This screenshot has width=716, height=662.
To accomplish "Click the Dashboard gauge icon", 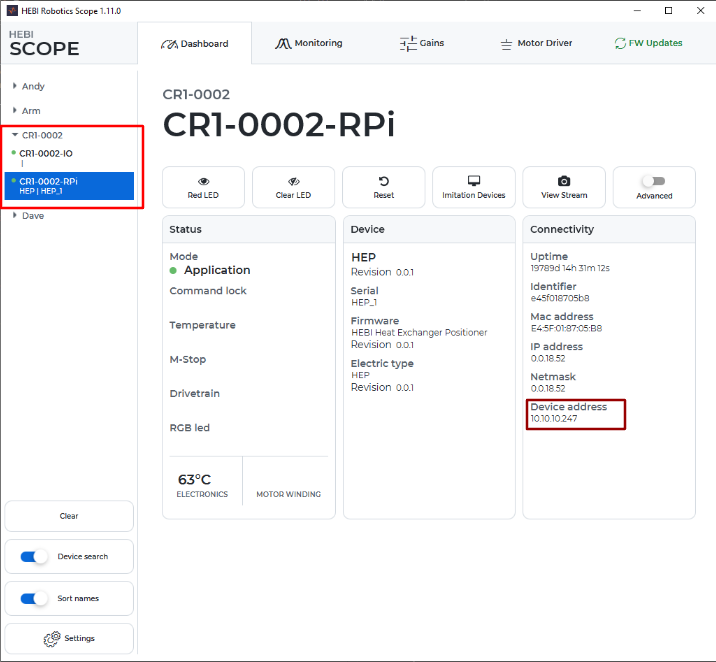I will [x=169, y=44].
